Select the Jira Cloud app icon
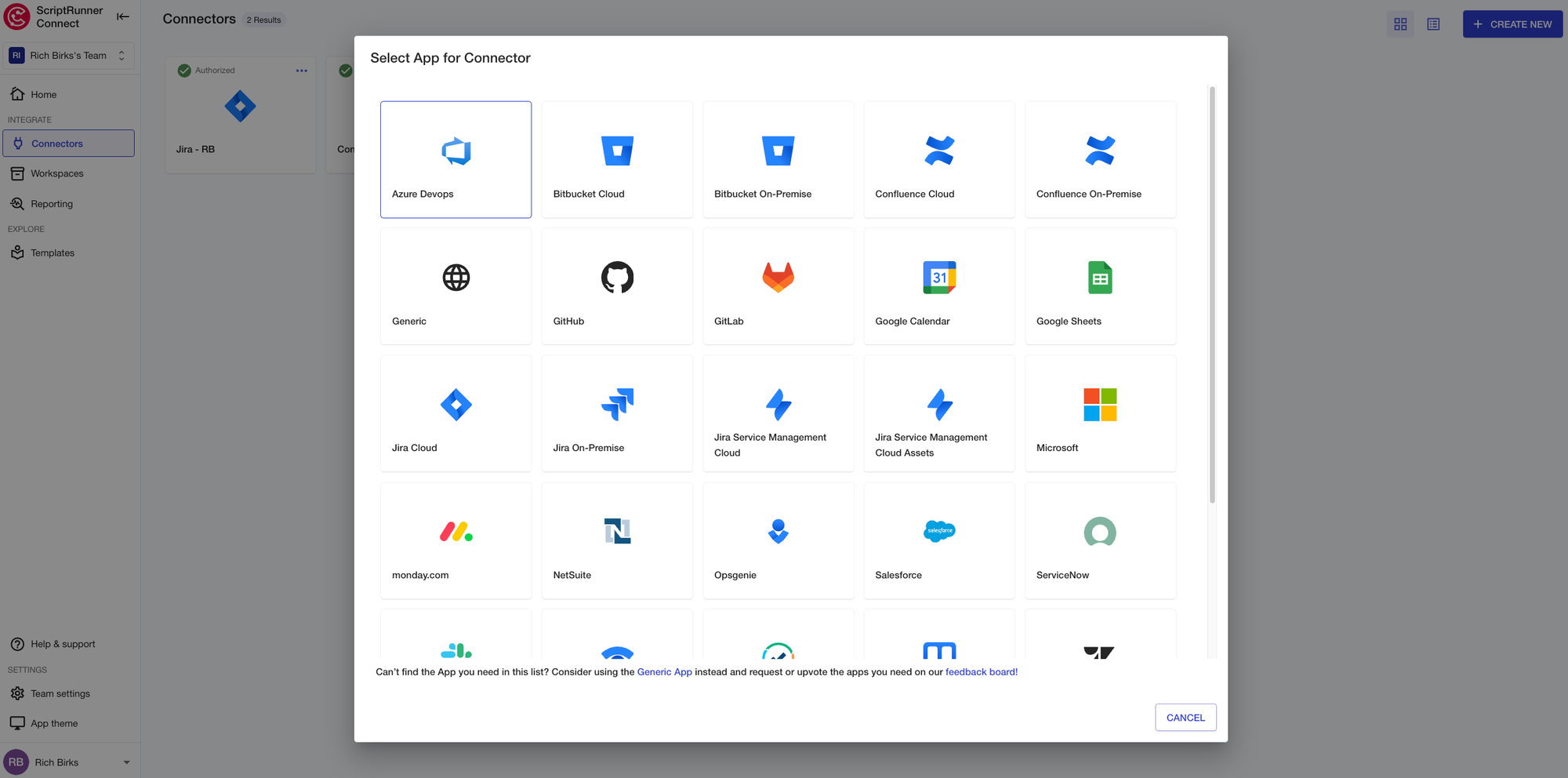 click(x=456, y=405)
